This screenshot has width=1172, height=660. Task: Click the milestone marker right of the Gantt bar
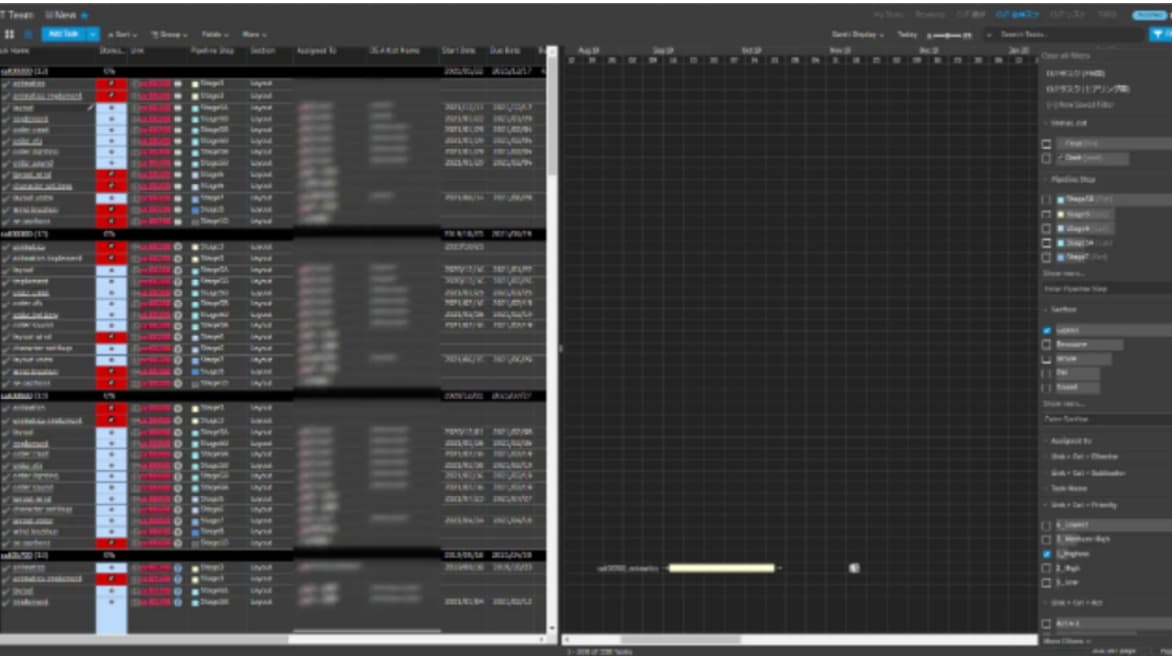[x=854, y=568]
